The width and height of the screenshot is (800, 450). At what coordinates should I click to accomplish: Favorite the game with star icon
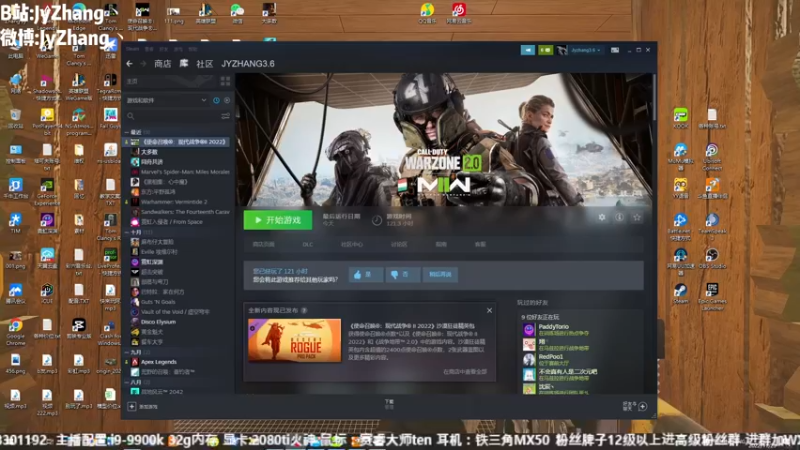(x=637, y=217)
